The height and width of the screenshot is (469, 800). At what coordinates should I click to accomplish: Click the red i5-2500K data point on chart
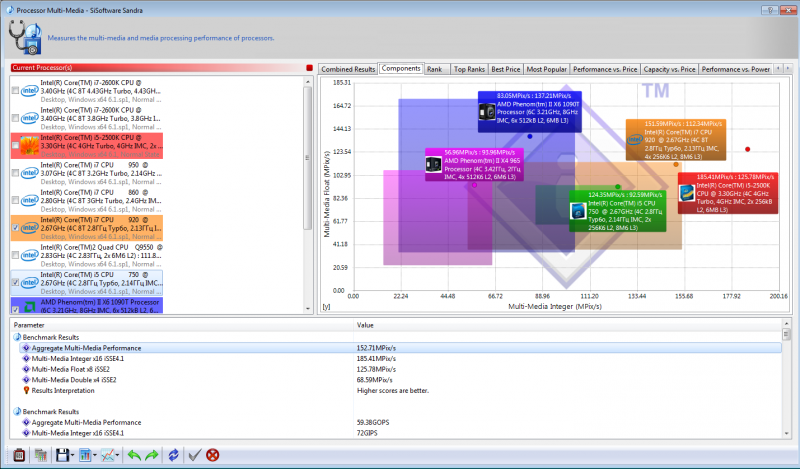(x=747, y=150)
